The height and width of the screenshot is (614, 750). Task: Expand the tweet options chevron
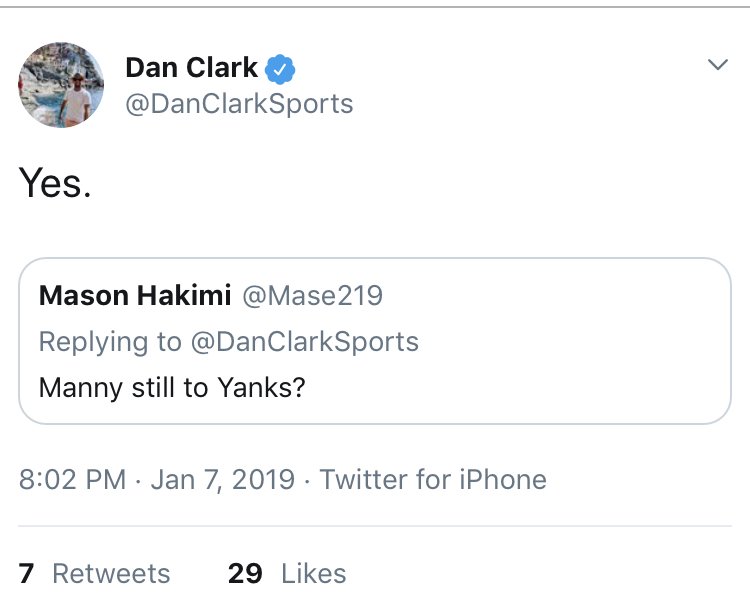pyautogui.click(x=717, y=66)
